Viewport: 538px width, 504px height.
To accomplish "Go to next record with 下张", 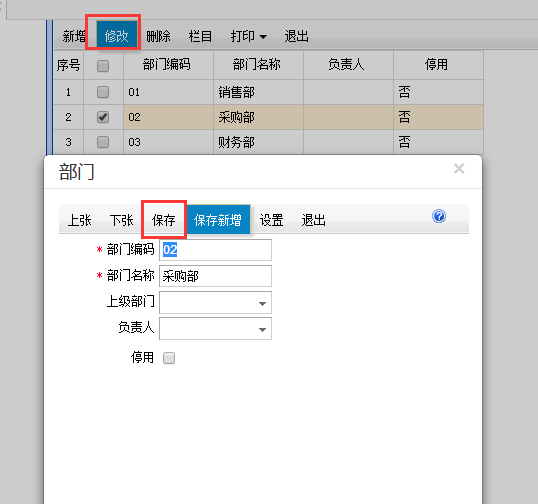I will click(121, 220).
